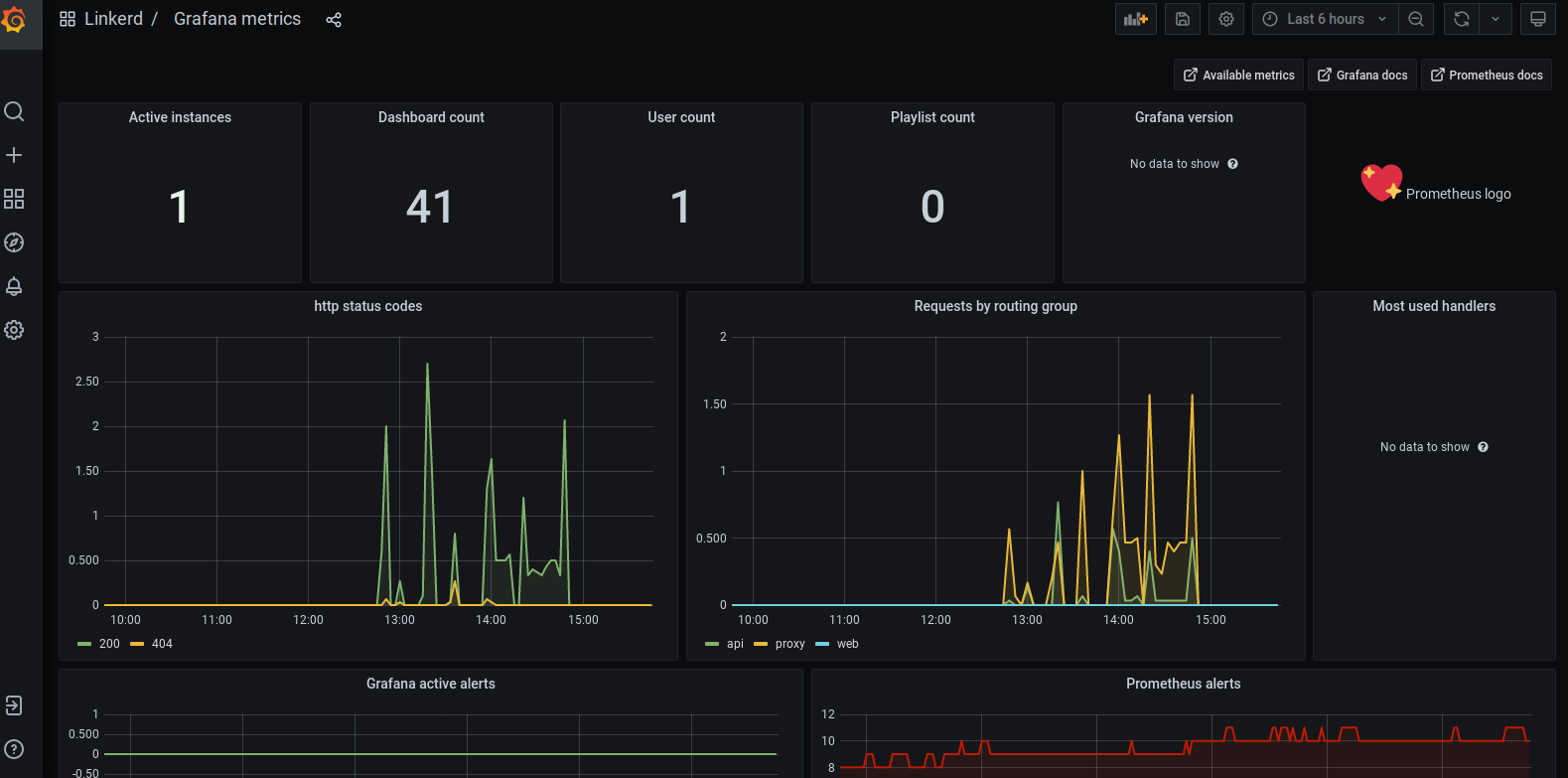Open the Active instances panel title menu

[x=180, y=117]
